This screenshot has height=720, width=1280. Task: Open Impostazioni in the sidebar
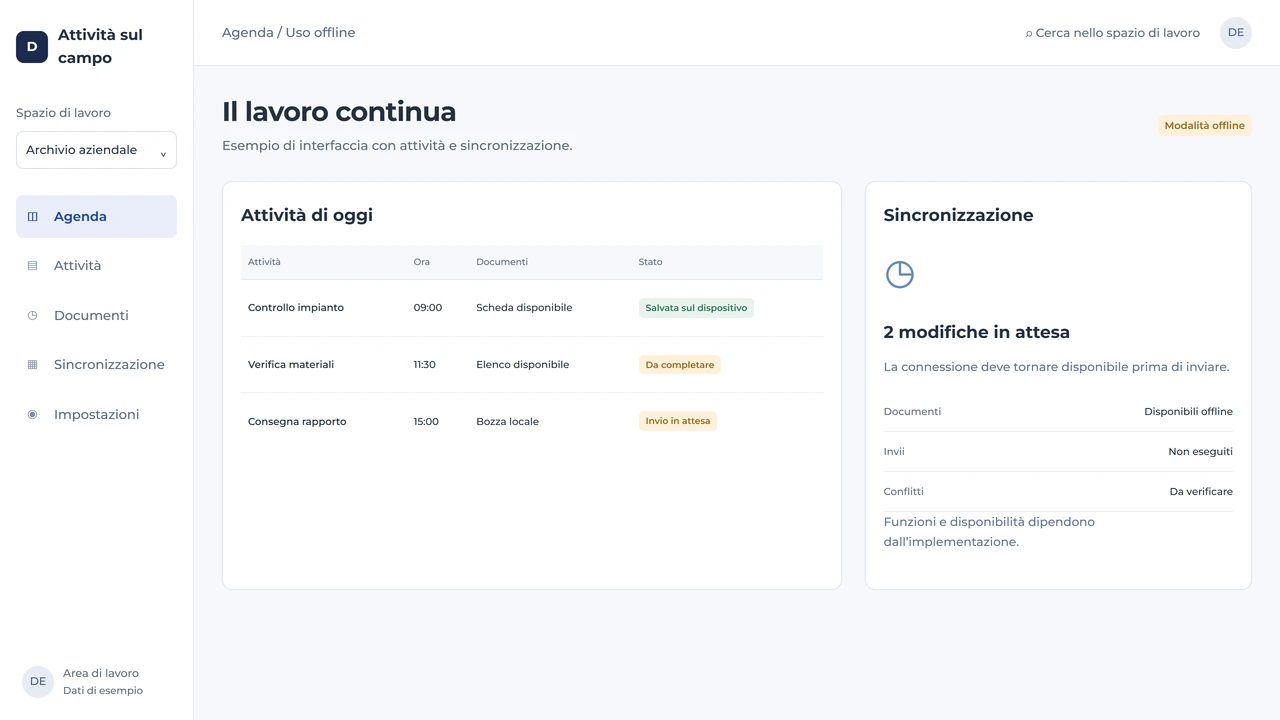(x=96, y=415)
